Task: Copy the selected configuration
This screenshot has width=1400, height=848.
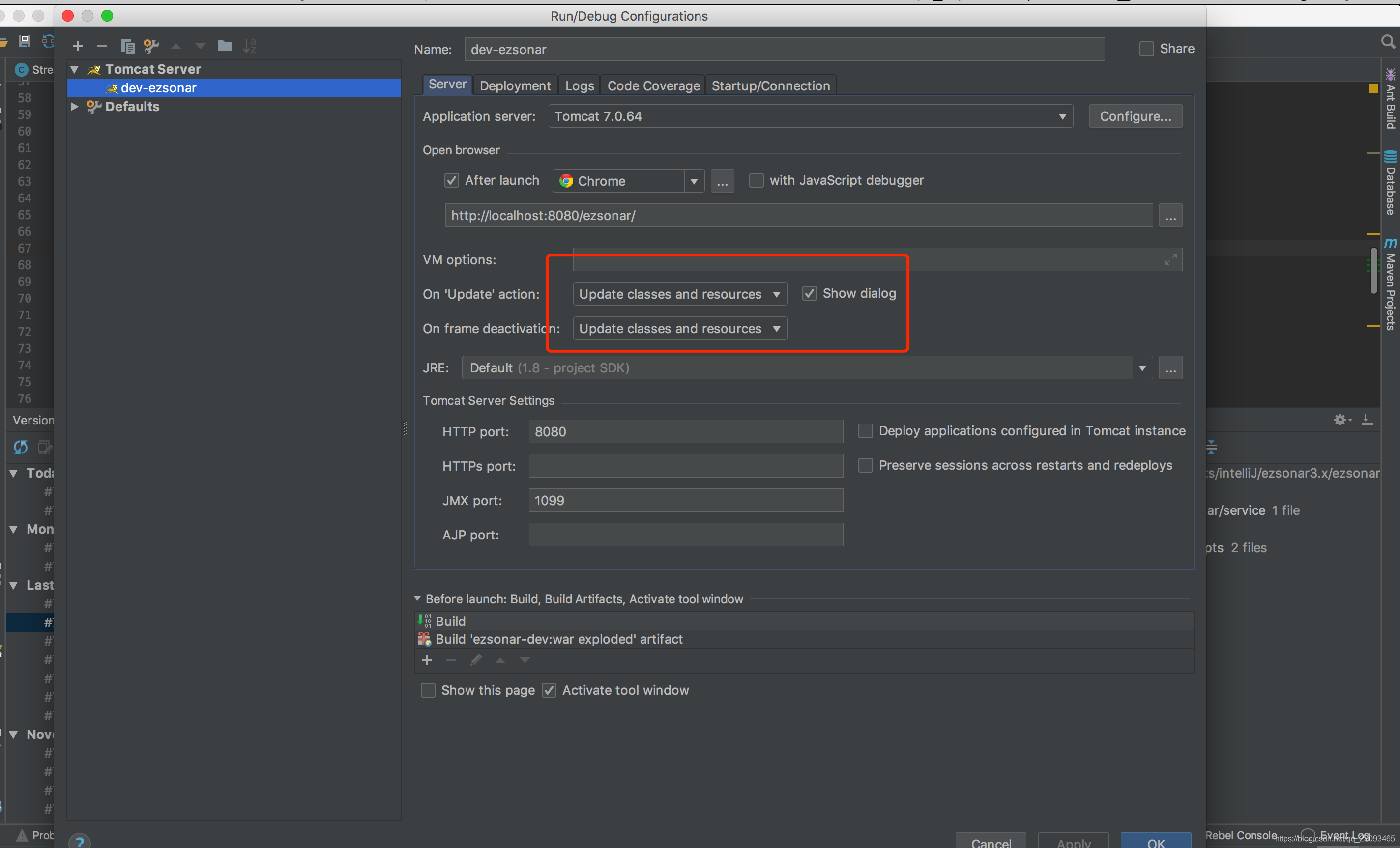Action: pyautogui.click(x=127, y=46)
